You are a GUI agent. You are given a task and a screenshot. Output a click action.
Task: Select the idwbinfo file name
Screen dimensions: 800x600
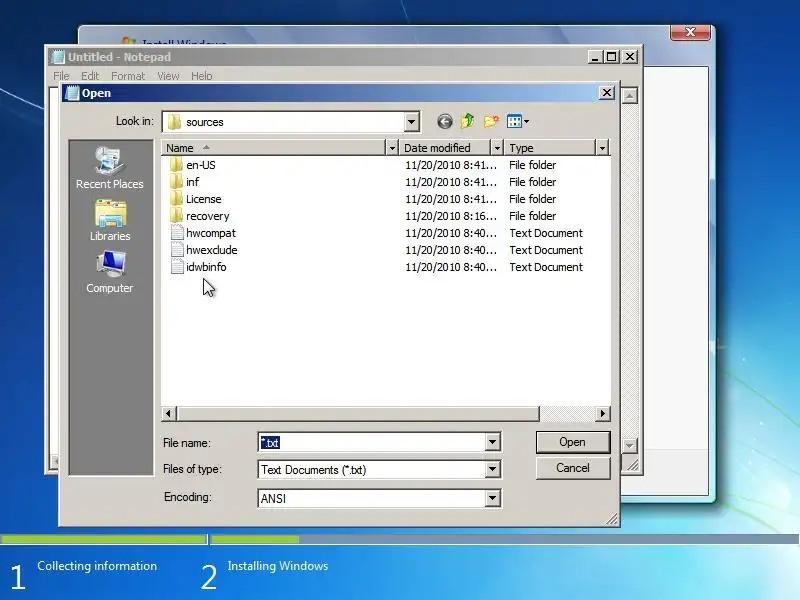coord(206,267)
